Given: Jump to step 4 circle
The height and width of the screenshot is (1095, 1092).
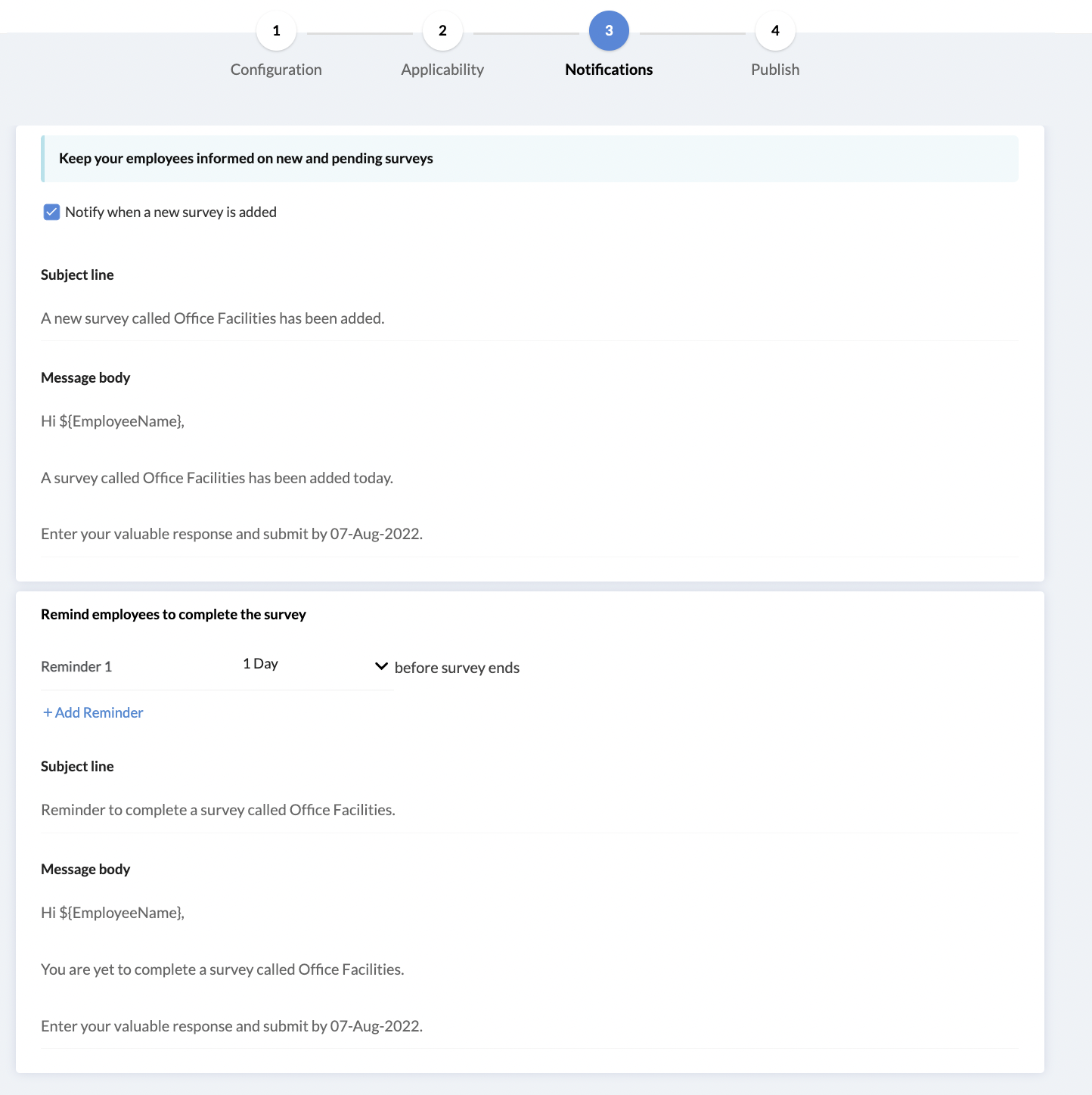Looking at the screenshot, I should [775, 31].
